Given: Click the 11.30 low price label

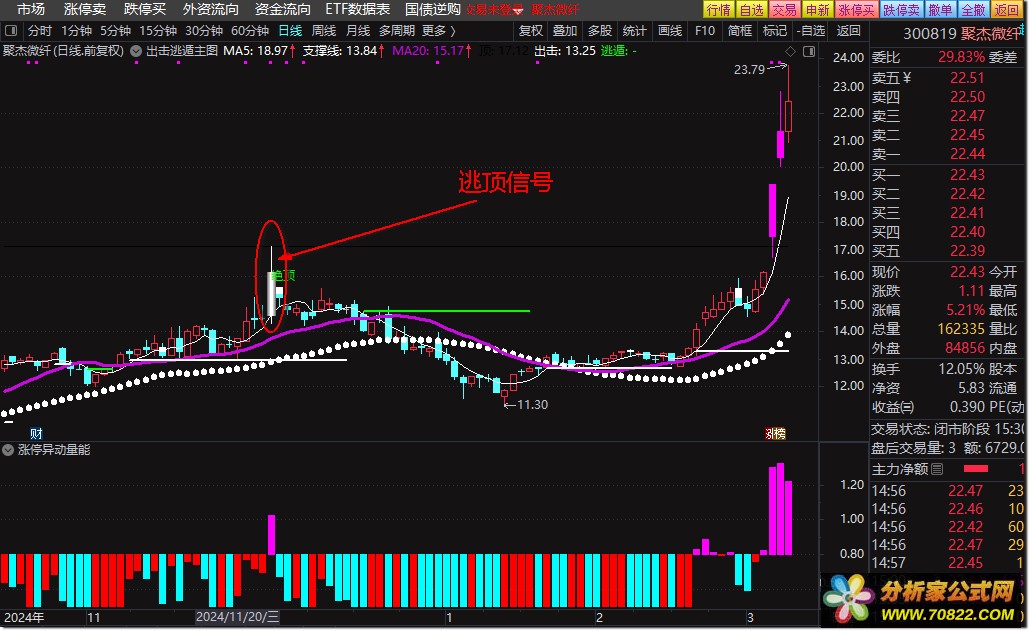Looking at the screenshot, I should coord(532,405).
